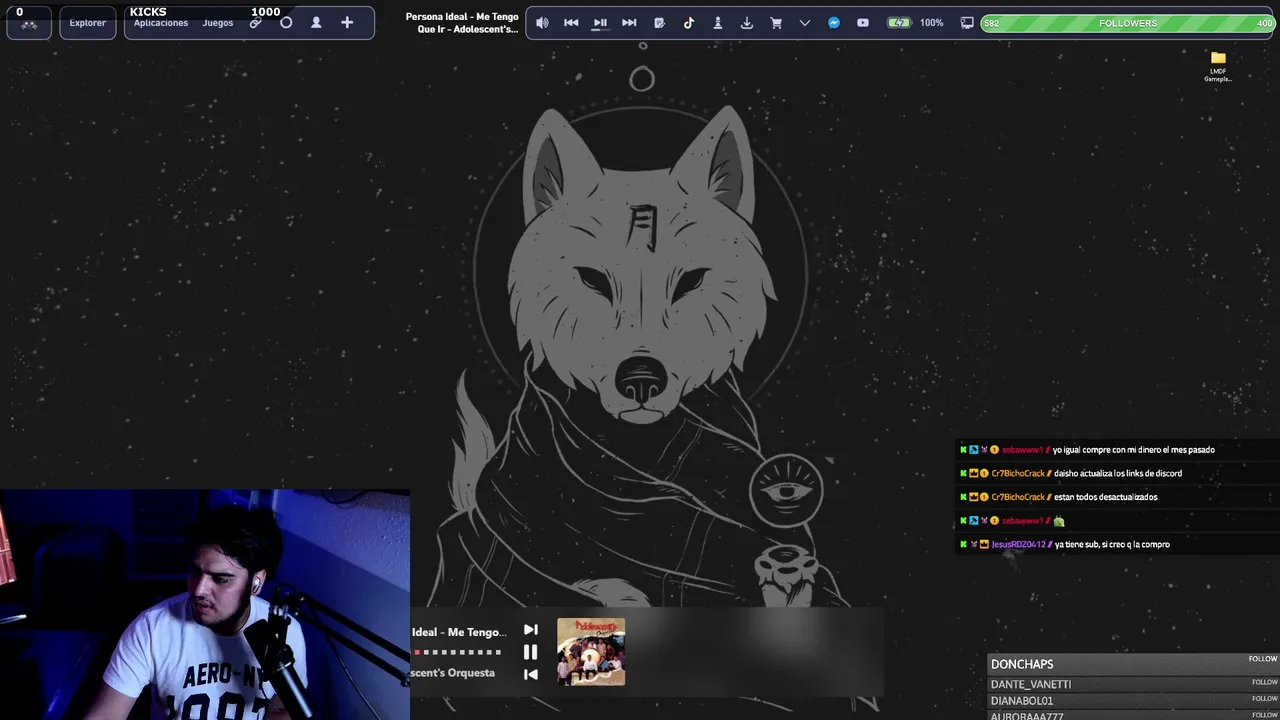Click the DONCHAPS username
This screenshot has width=1280, height=720.
pyautogui.click(x=1022, y=664)
